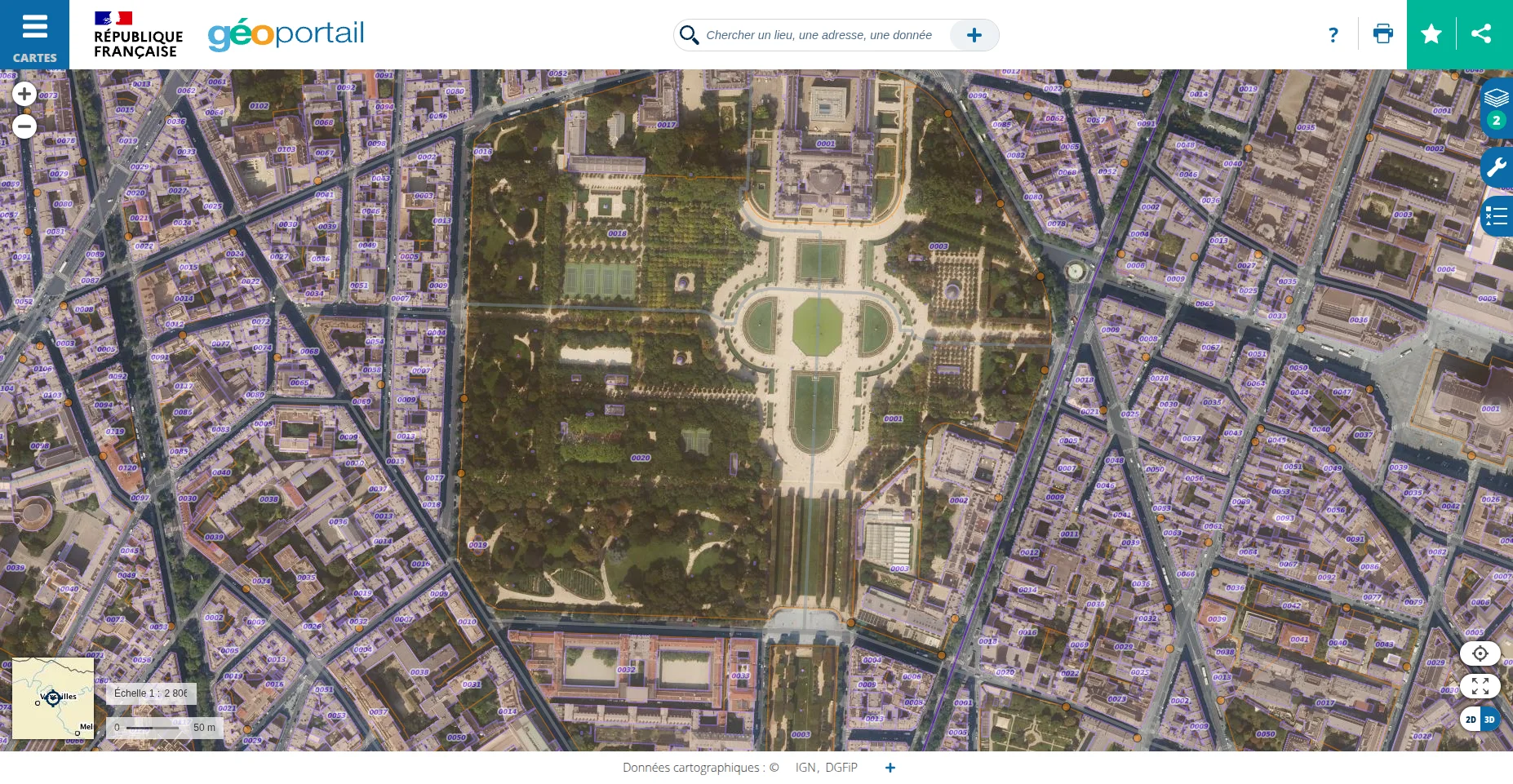Click the overview minimap thumbnail

(53, 698)
